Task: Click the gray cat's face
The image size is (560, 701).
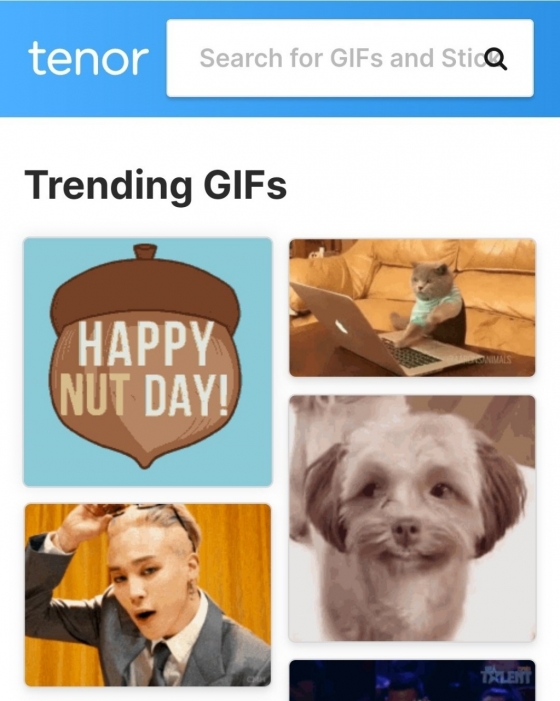Action: (x=428, y=281)
